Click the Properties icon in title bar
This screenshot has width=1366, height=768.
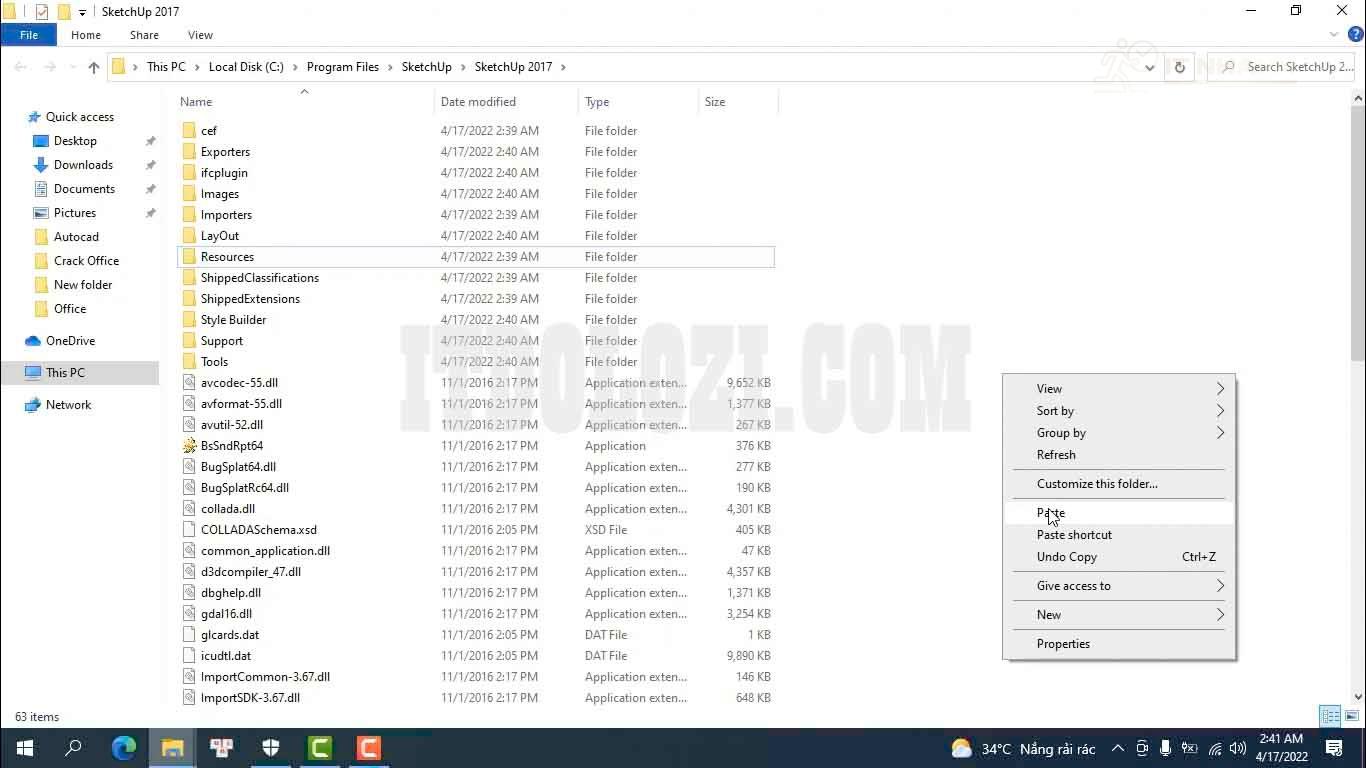click(x=42, y=12)
